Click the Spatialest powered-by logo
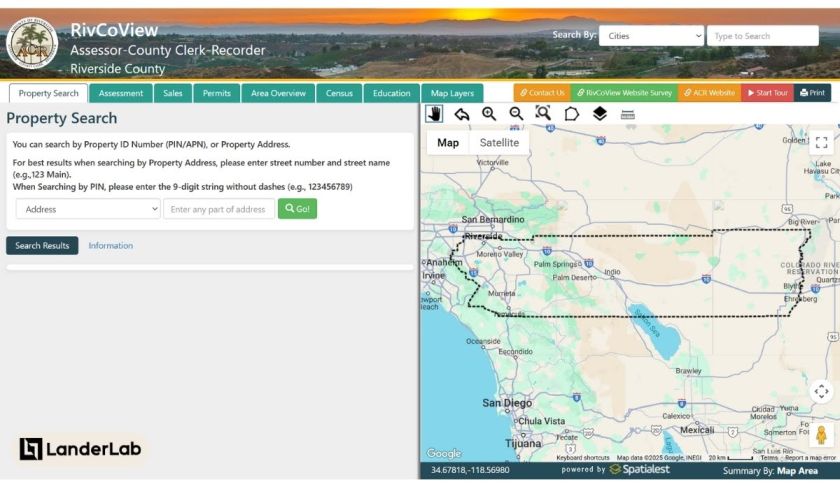Image resolution: width=840 pixels, height=489 pixels. tap(640, 469)
